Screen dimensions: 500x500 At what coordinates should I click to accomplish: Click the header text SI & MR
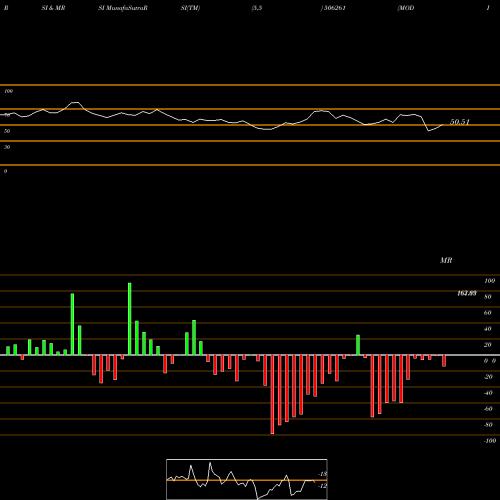[53, 8]
